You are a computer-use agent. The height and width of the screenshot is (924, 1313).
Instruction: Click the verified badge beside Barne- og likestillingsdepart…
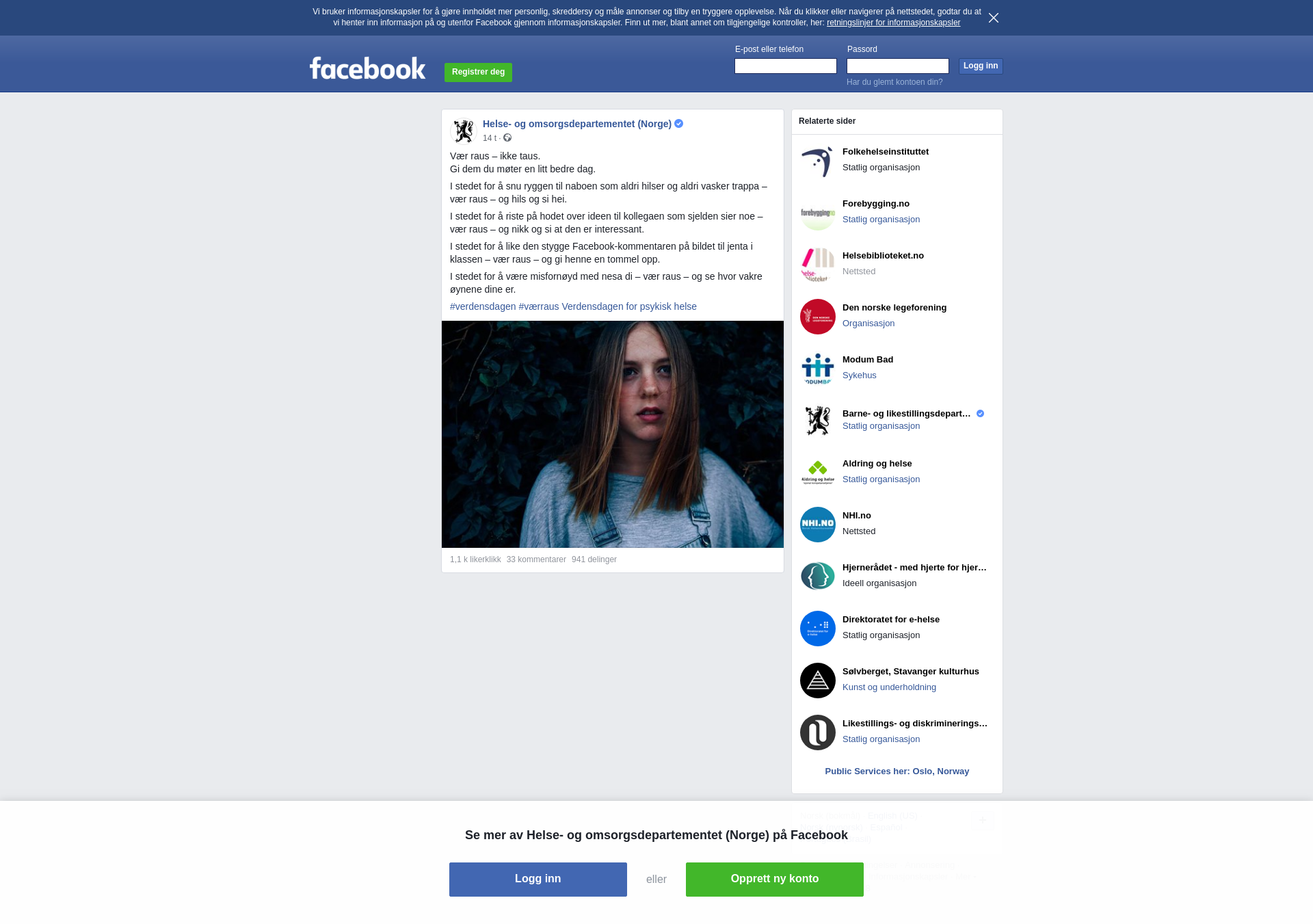click(x=980, y=413)
